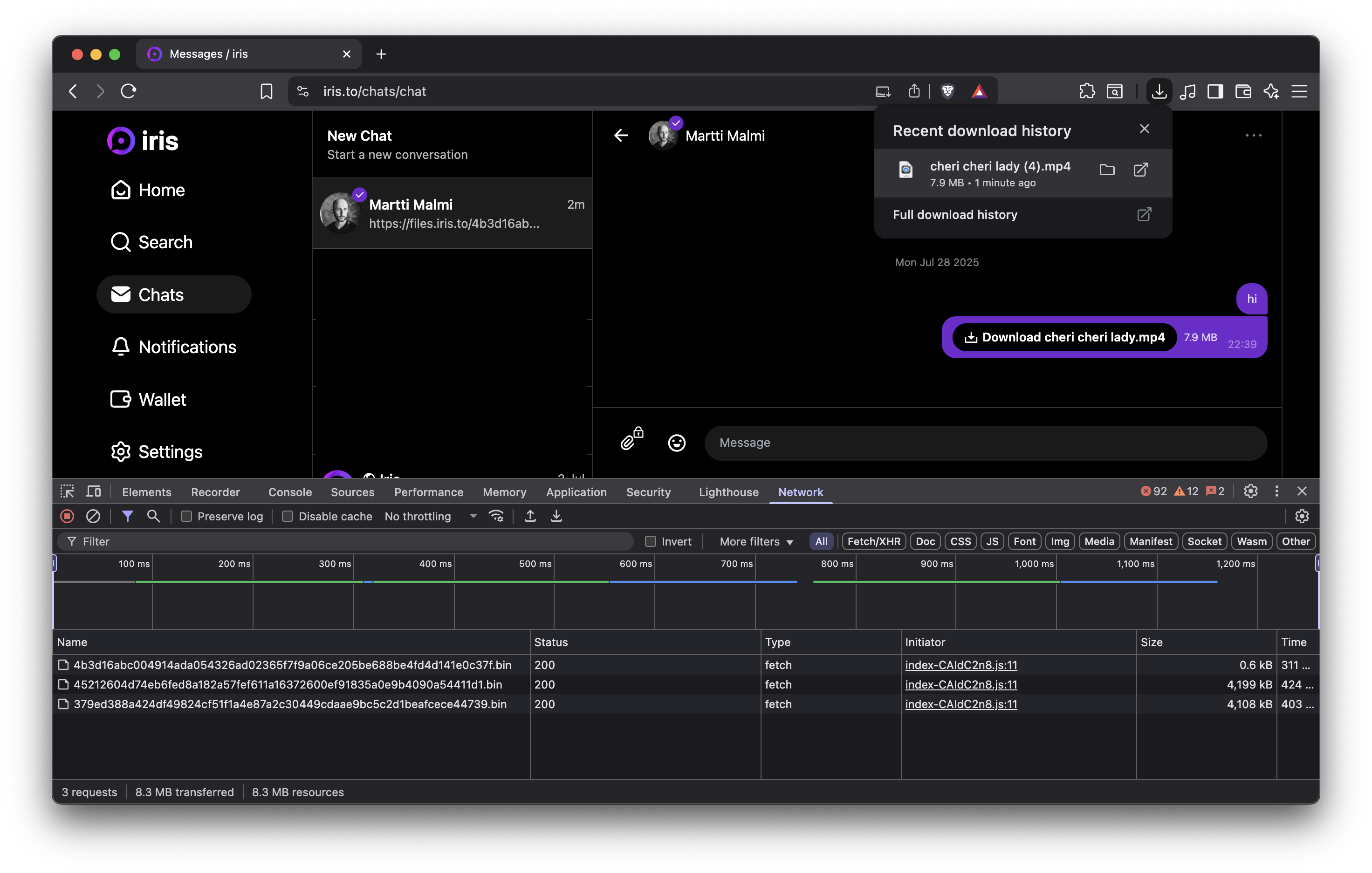Enable Invert filter checkbox
Viewport: 1372px width, 873px height.
[650, 541]
